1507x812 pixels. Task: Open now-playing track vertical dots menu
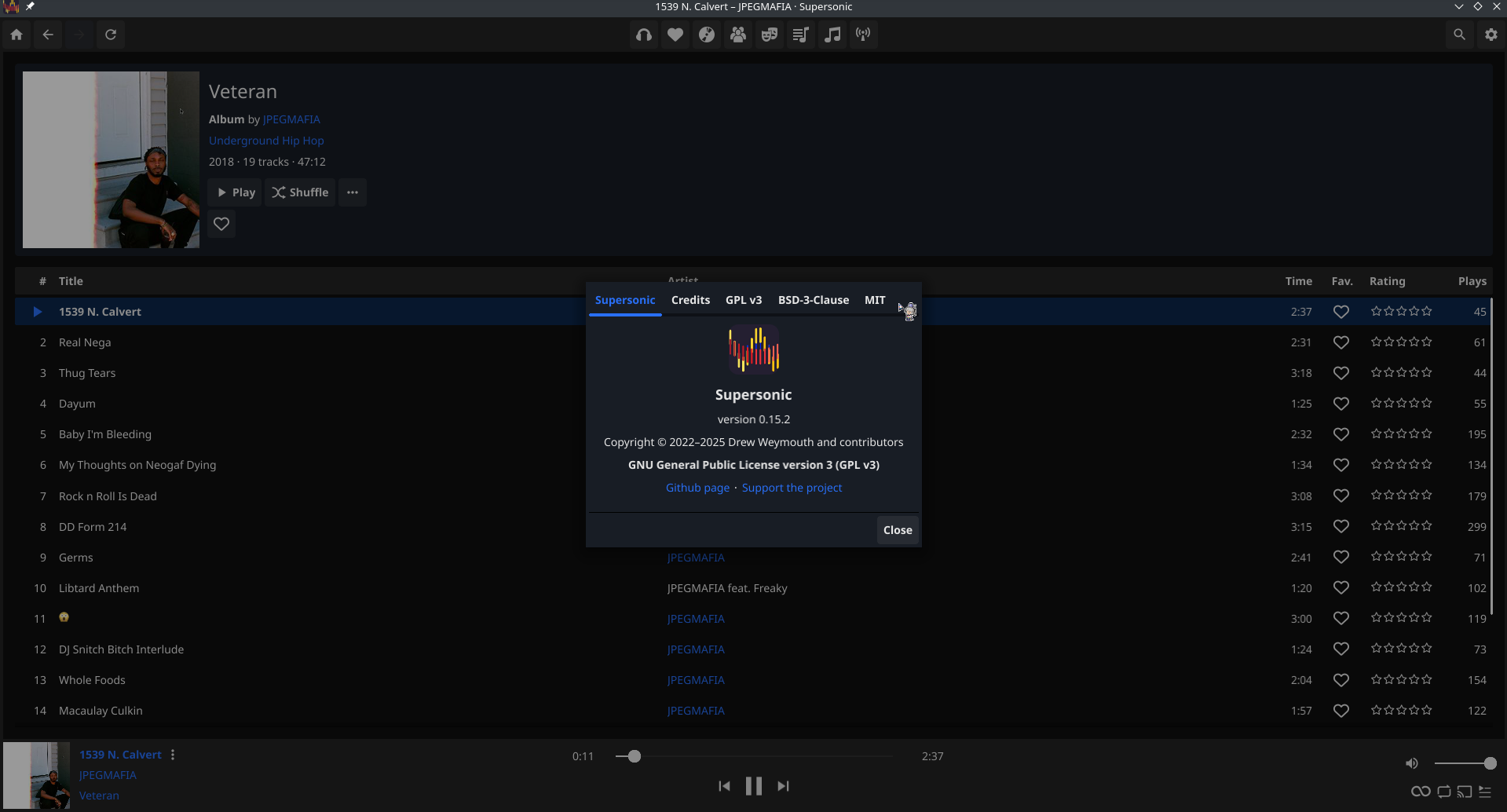click(x=173, y=755)
